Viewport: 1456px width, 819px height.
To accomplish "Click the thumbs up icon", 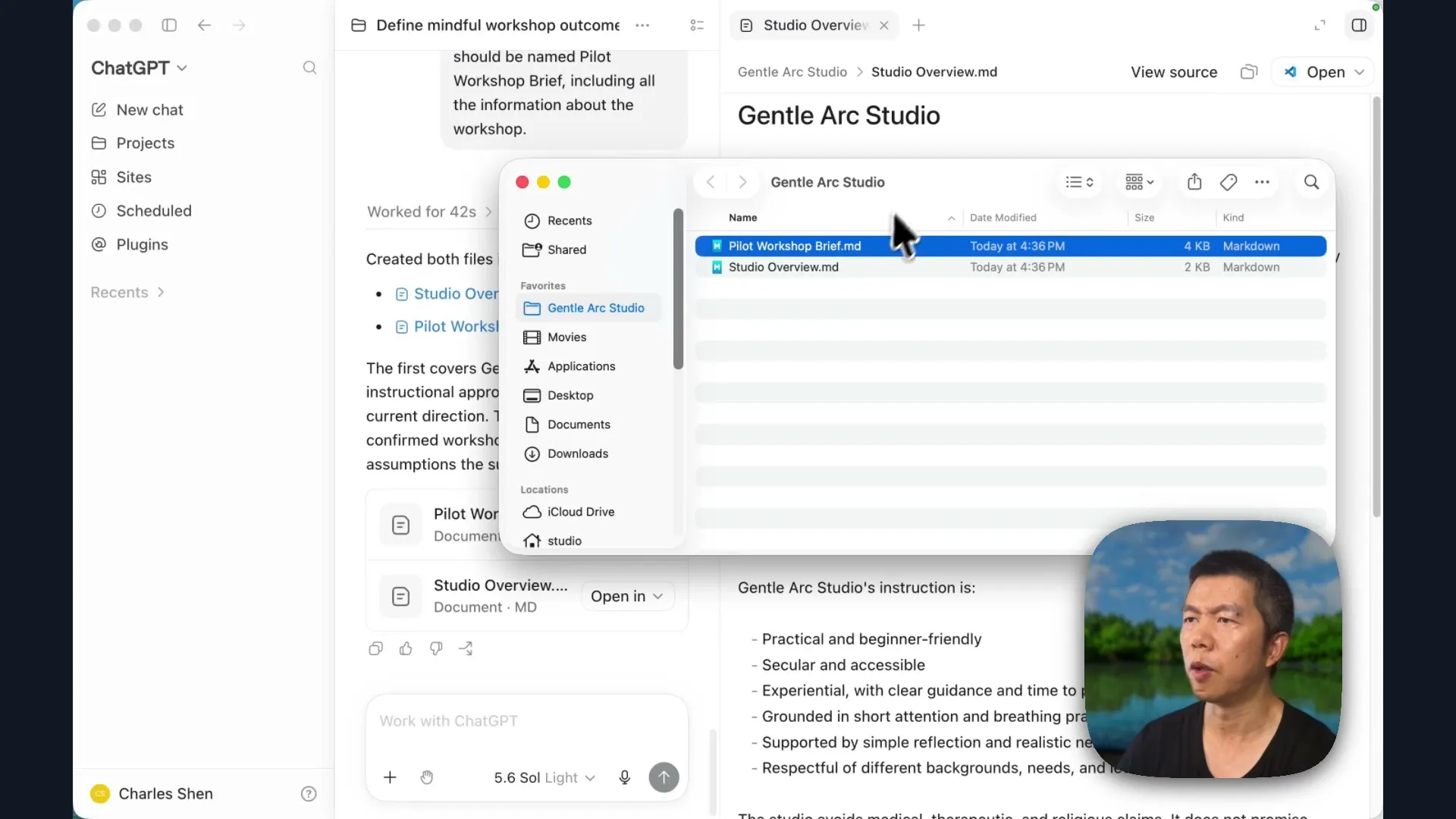I will (x=406, y=648).
